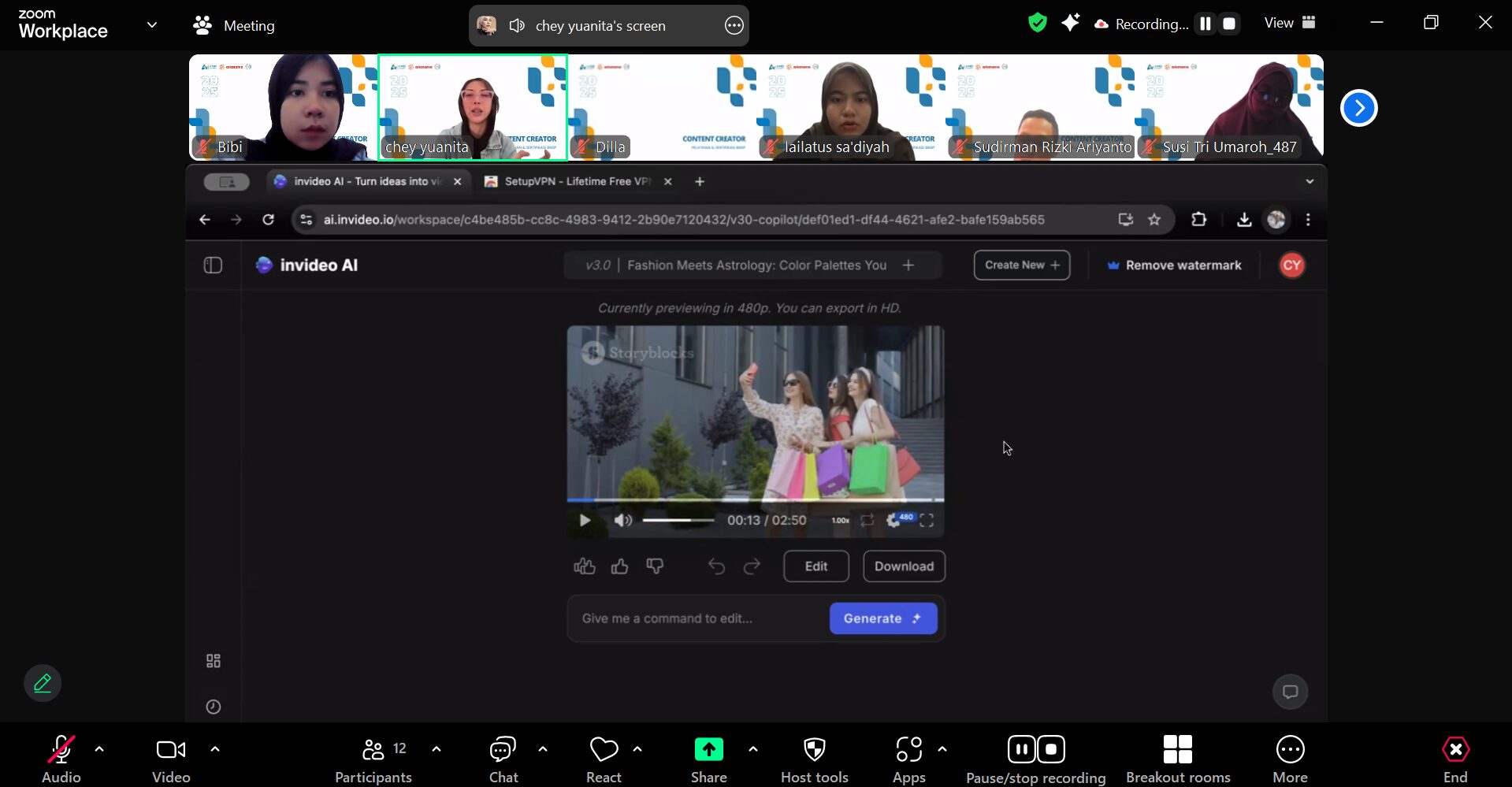This screenshot has width=1512, height=787.
Task: Click the Download button under video
Action: pos(904,566)
